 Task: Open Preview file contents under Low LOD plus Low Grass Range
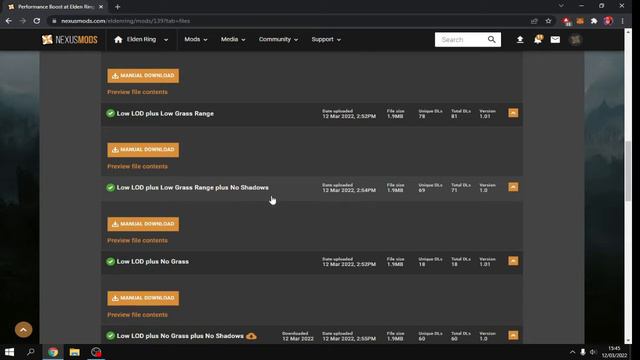137,167
